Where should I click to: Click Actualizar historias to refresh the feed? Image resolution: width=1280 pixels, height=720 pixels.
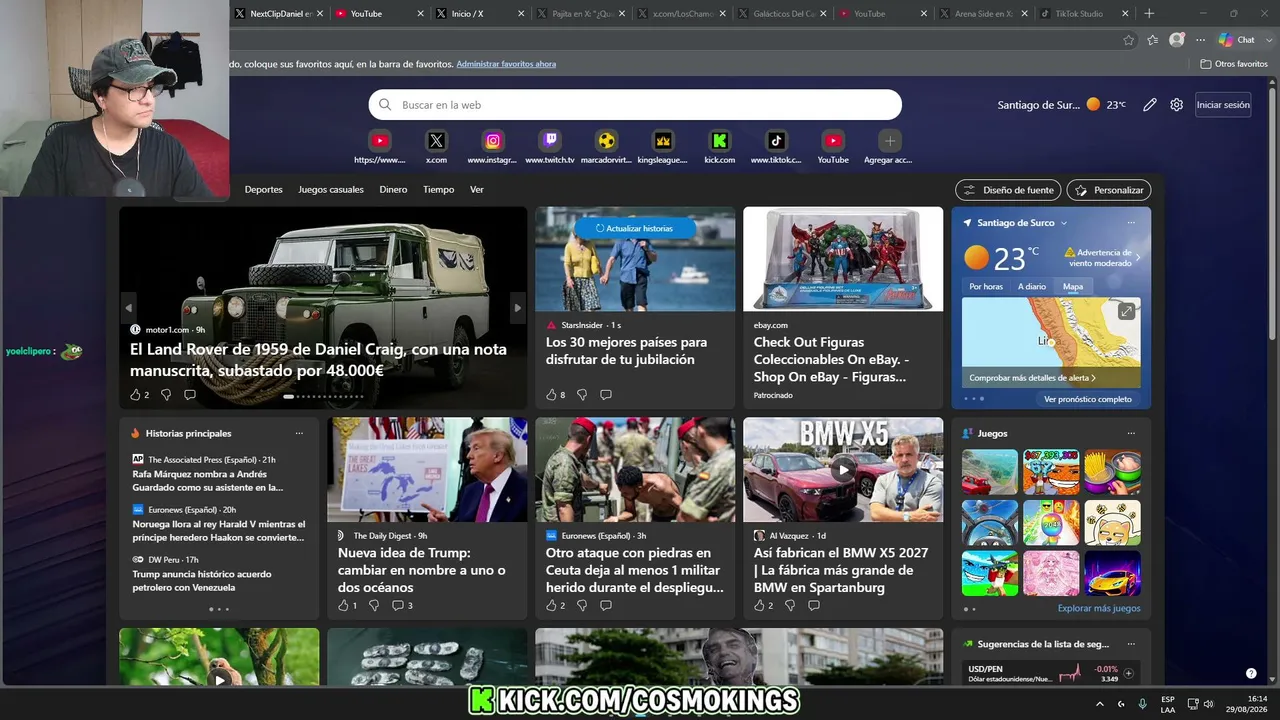634,228
